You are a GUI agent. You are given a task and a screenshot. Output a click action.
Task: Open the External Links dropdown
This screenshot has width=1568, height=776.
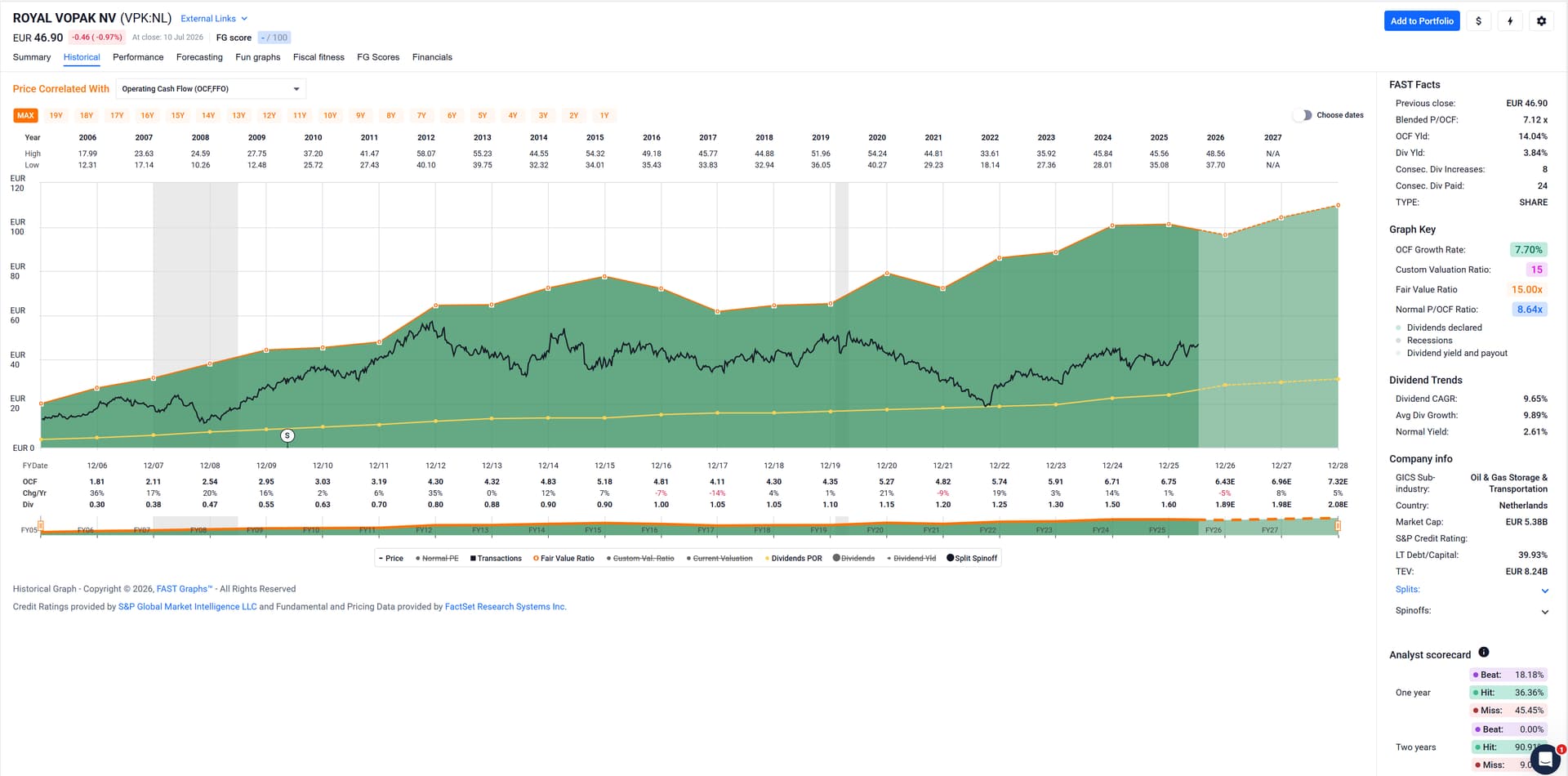214,19
